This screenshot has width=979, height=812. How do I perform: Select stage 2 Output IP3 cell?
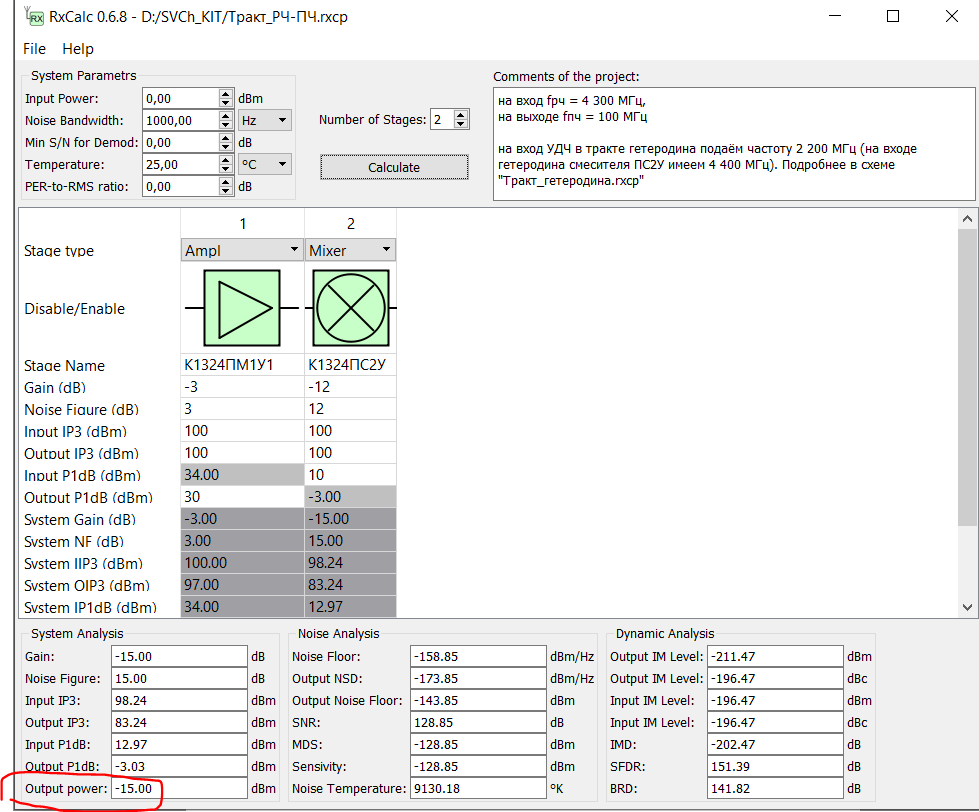point(351,452)
